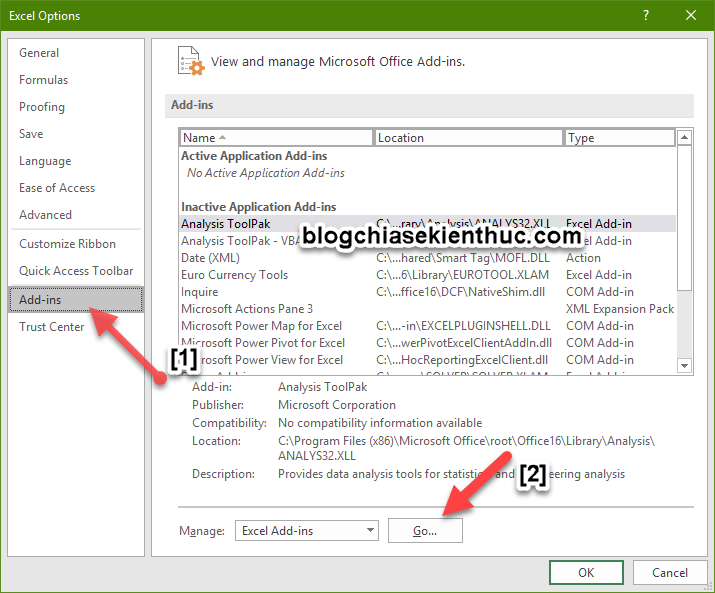
Task: Click the Inactive Application Add-ins heading
Action: (x=259, y=207)
